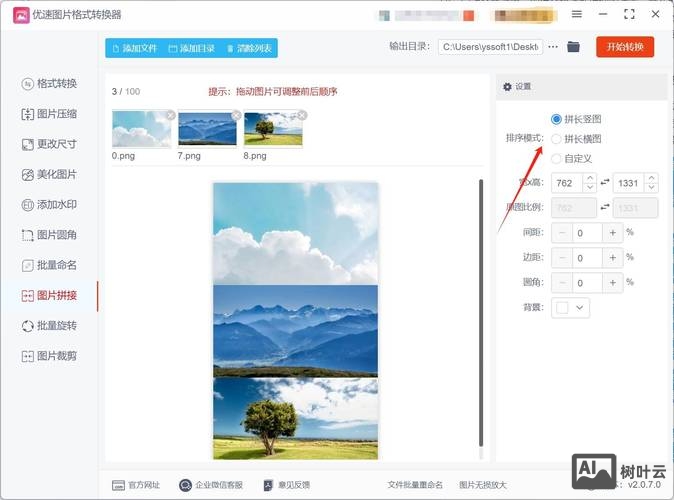The height and width of the screenshot is (500, 674).
Task: Select the 图片拼接 image stitching section
Action: pos(49,295)
